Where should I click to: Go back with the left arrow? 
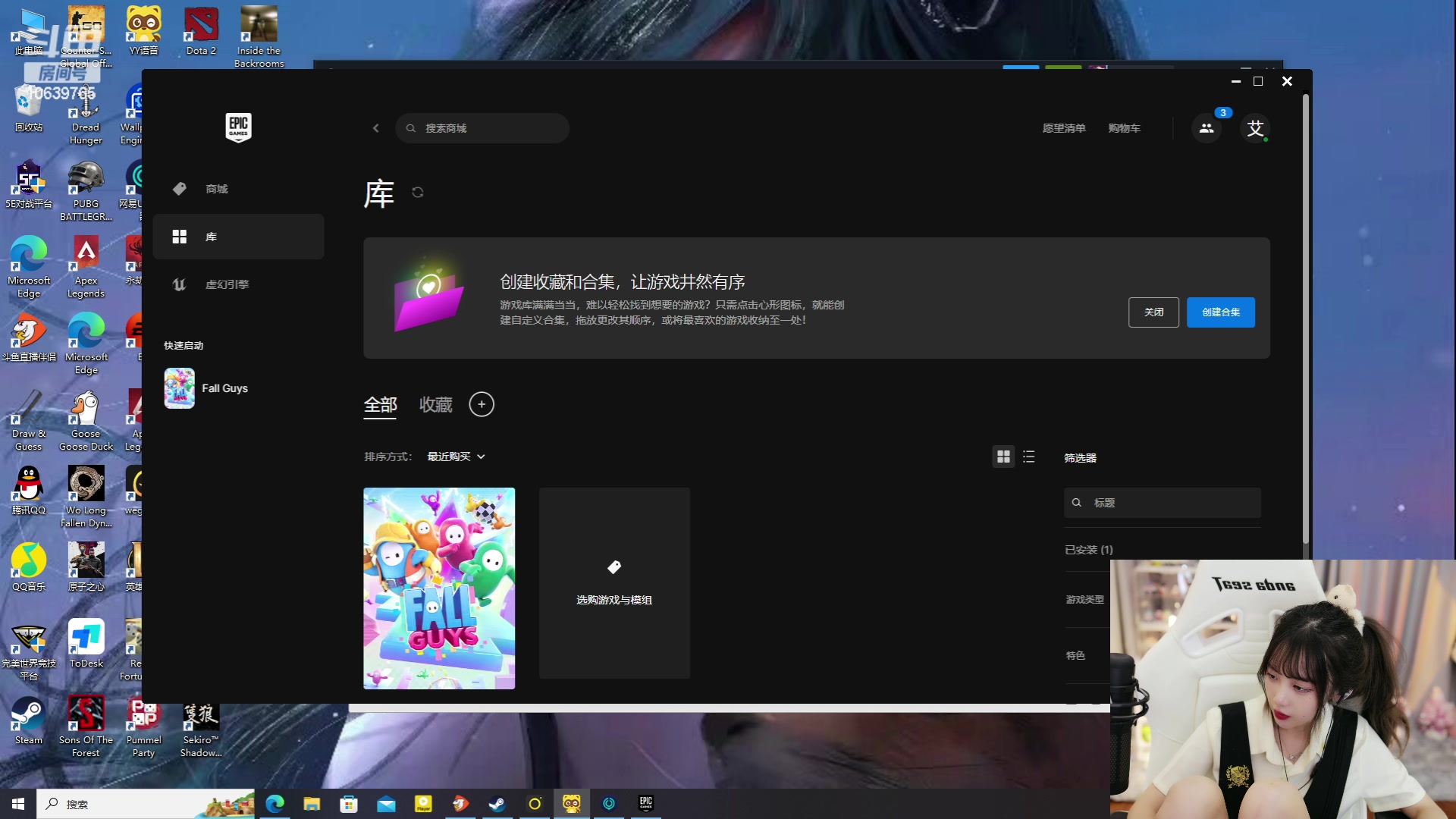pos(375,128)
